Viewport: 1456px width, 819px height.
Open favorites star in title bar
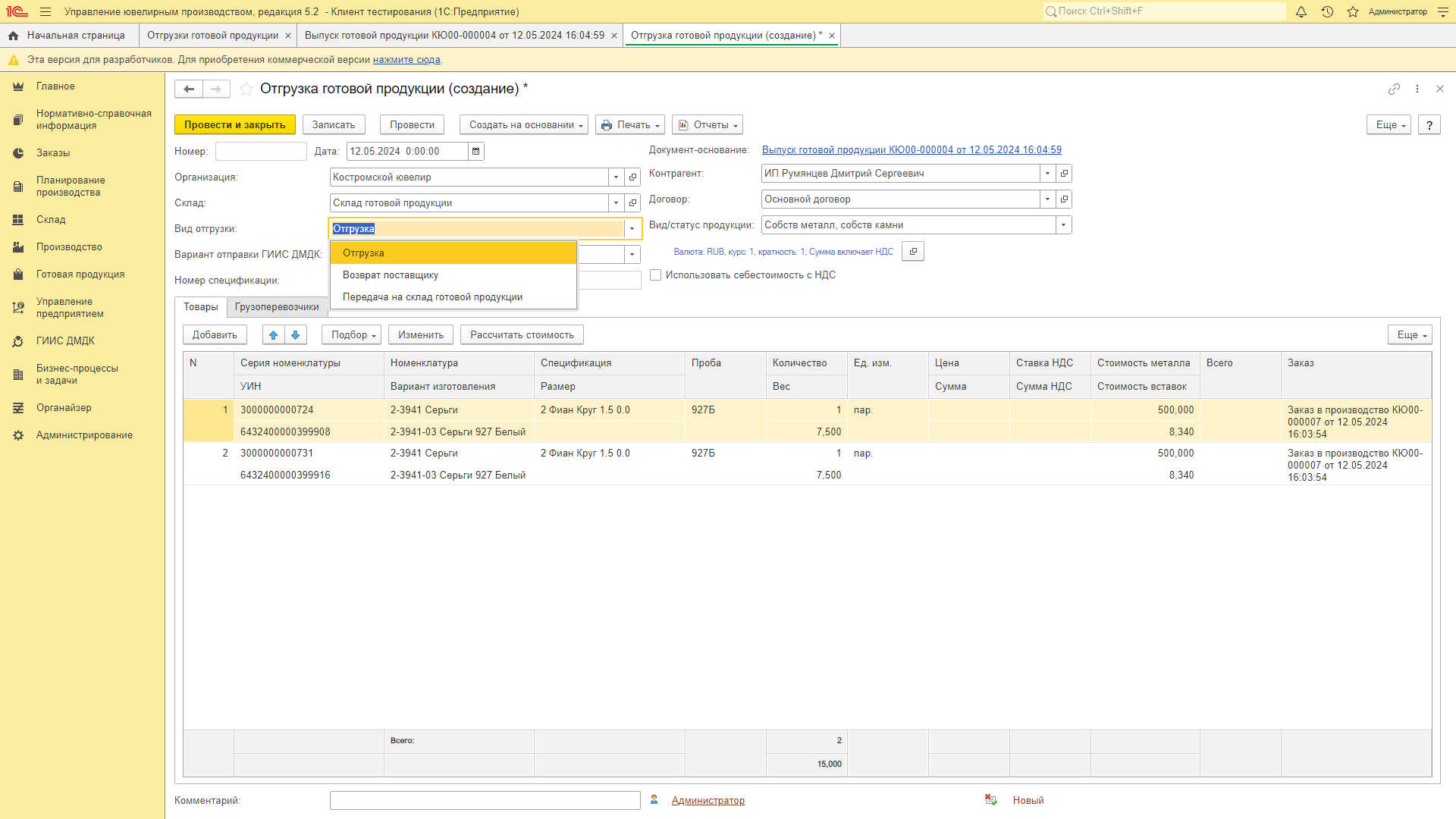(1353, 11)
